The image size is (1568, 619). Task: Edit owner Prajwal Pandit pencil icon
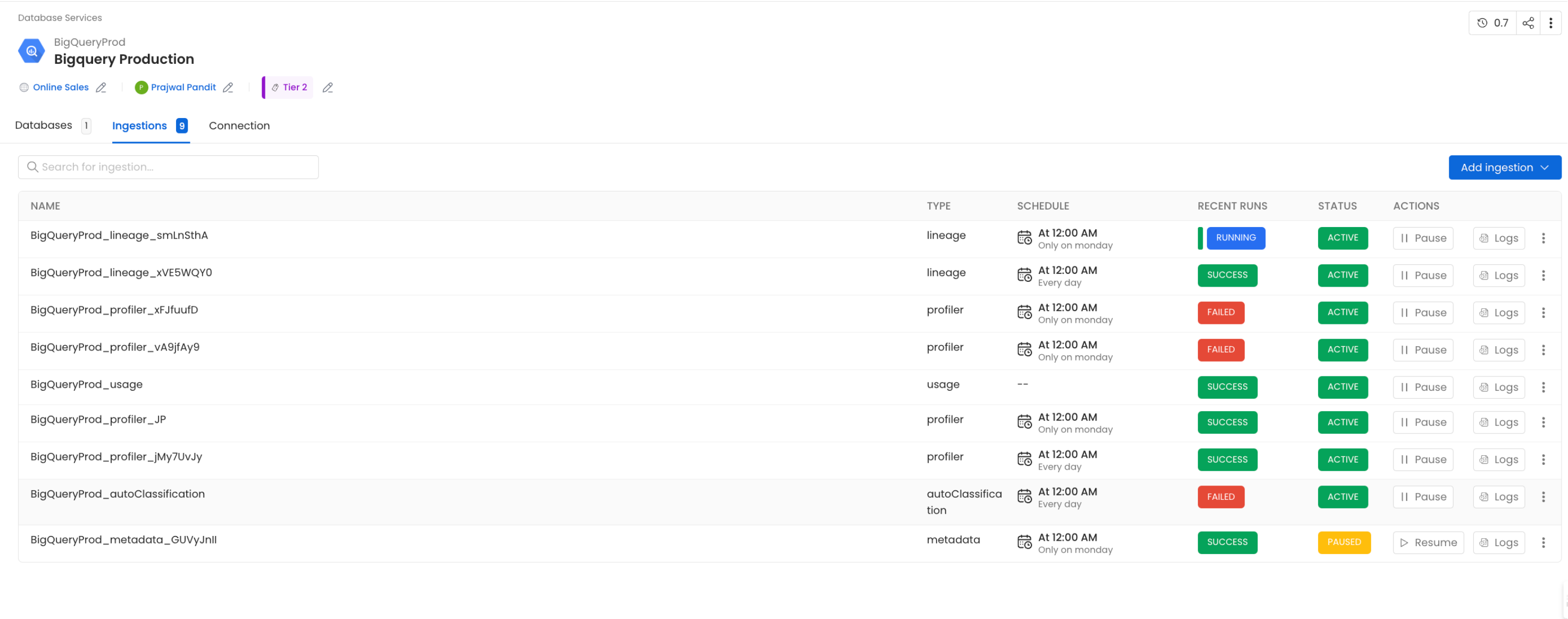coord(228,88)
